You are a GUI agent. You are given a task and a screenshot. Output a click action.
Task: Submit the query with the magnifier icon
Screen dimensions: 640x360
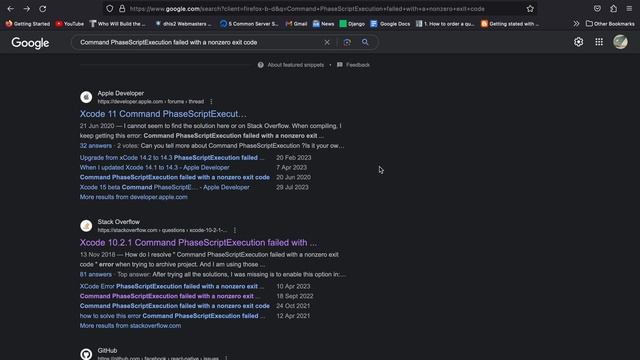point(365,42)
